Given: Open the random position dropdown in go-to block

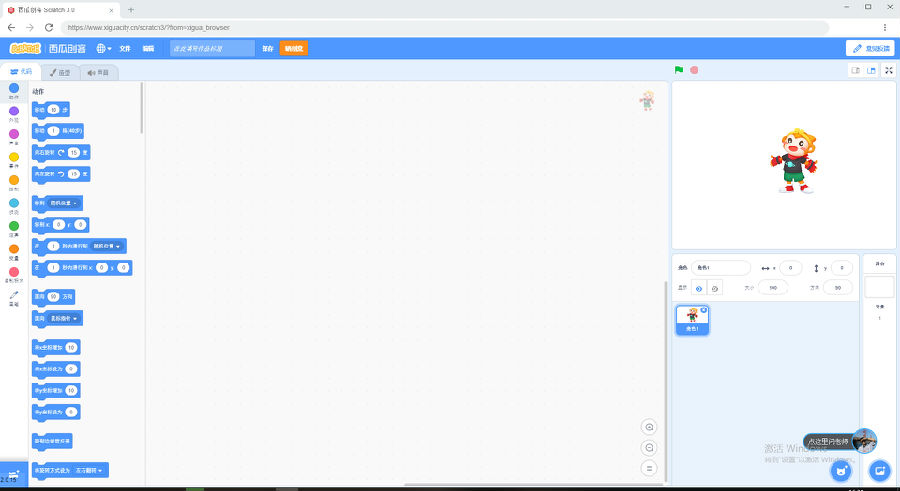Looking at the screenshot, I should point(64,203).
